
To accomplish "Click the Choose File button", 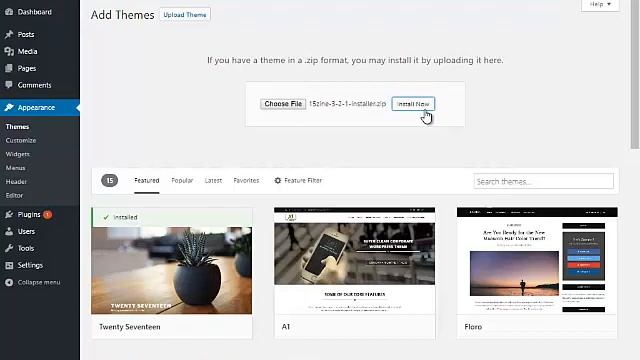I will [x=283, y=104].
